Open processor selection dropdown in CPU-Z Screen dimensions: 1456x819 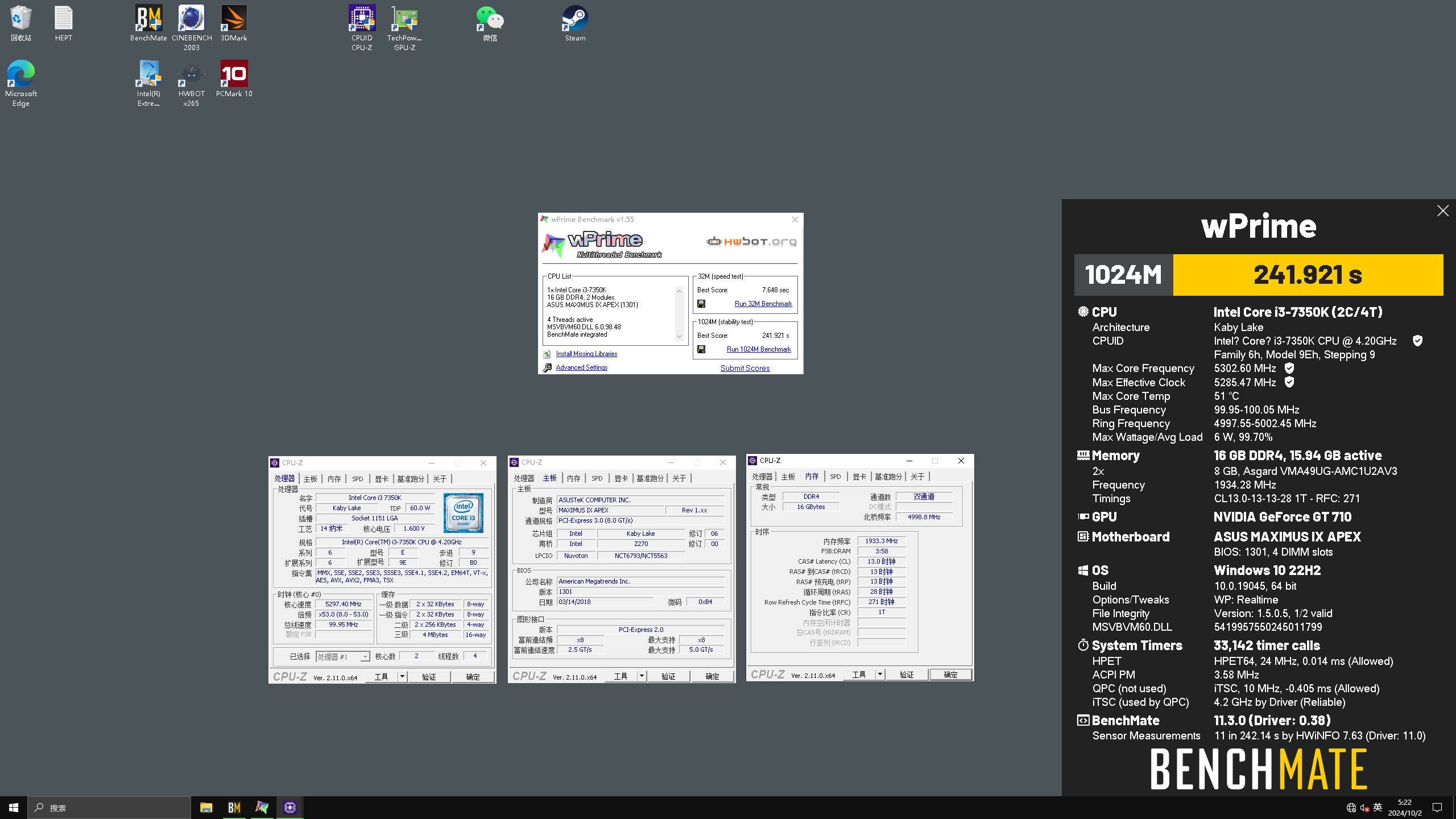343,656
